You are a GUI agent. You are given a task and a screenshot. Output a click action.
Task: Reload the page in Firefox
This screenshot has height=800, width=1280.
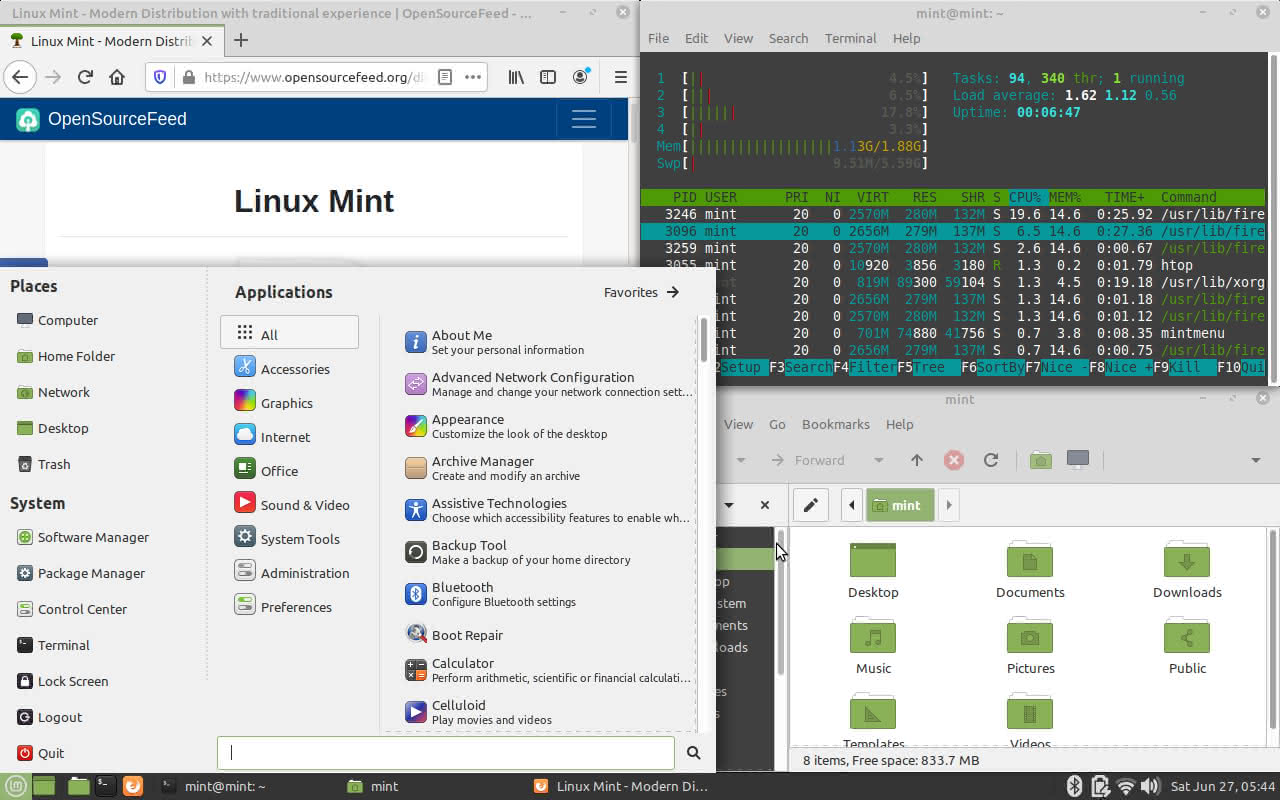tap(85, 77)
